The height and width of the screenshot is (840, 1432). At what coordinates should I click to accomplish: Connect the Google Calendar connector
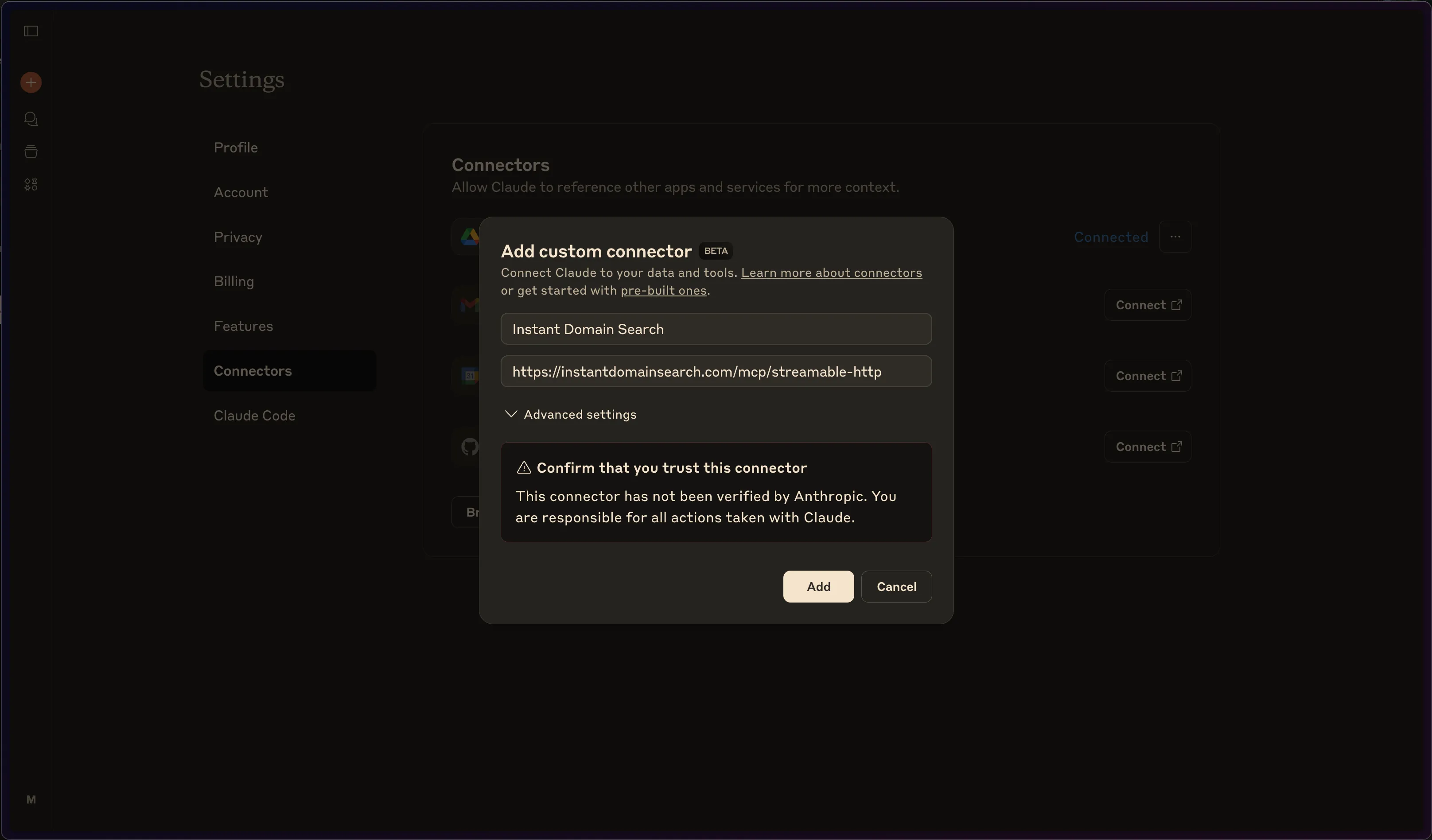pos(1147,376)
